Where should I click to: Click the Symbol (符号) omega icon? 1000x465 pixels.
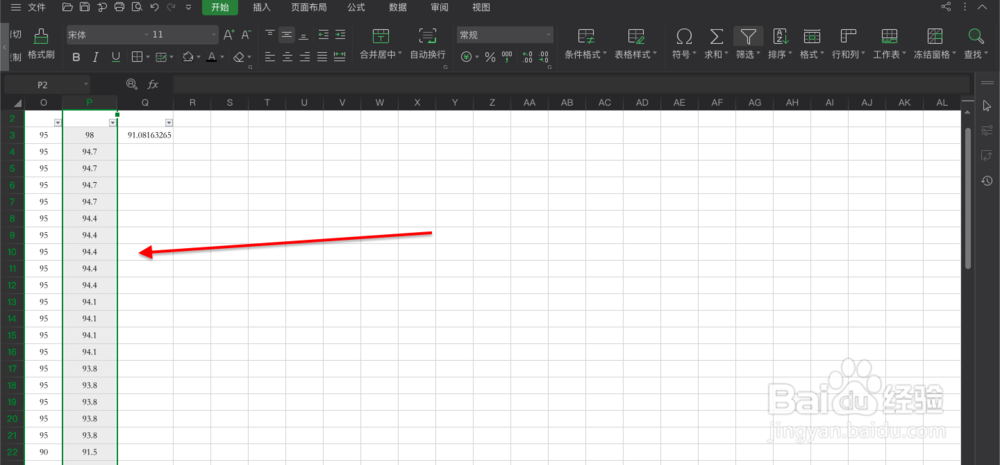(x=684, y=36)
